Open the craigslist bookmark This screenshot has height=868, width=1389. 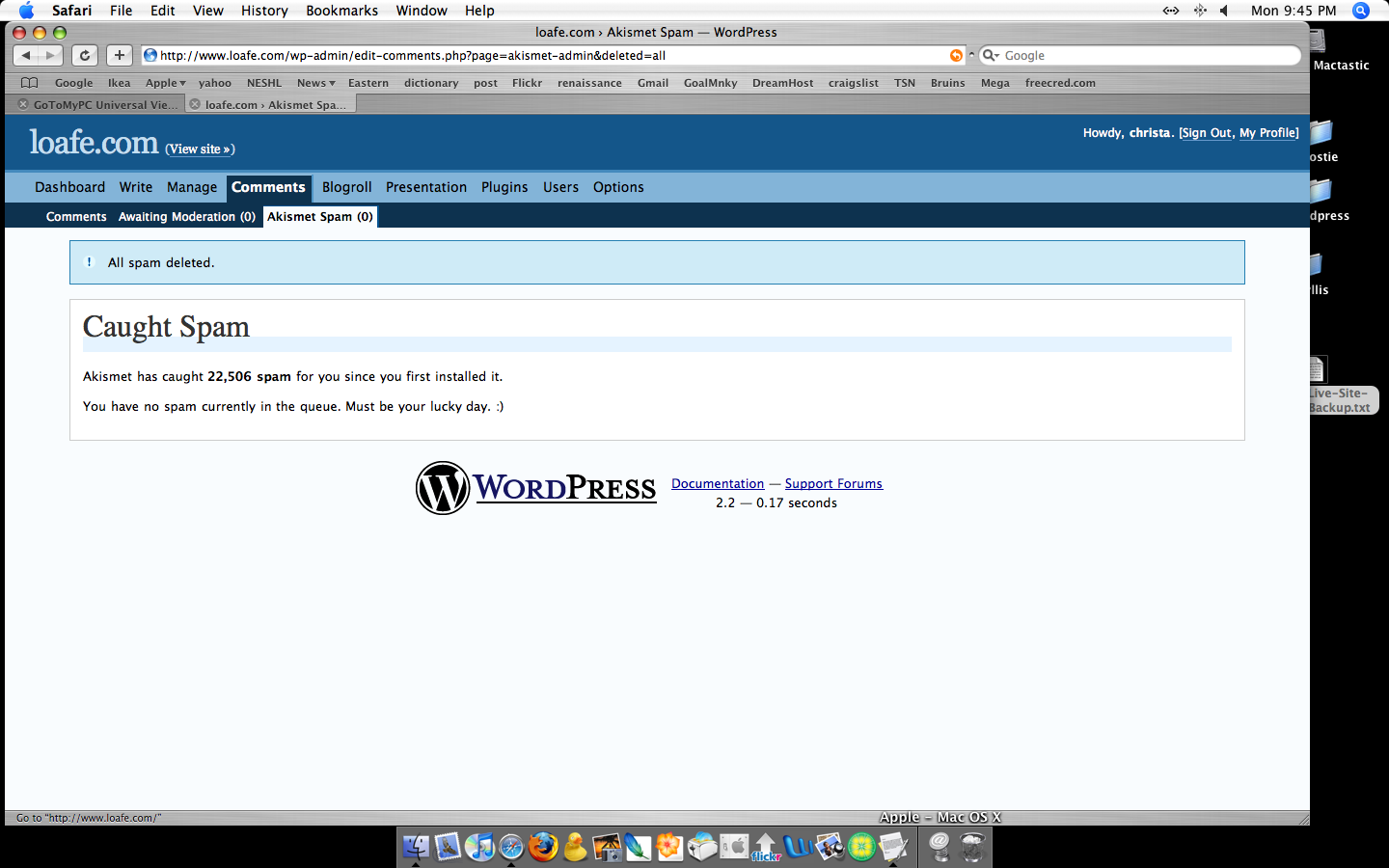853,83
